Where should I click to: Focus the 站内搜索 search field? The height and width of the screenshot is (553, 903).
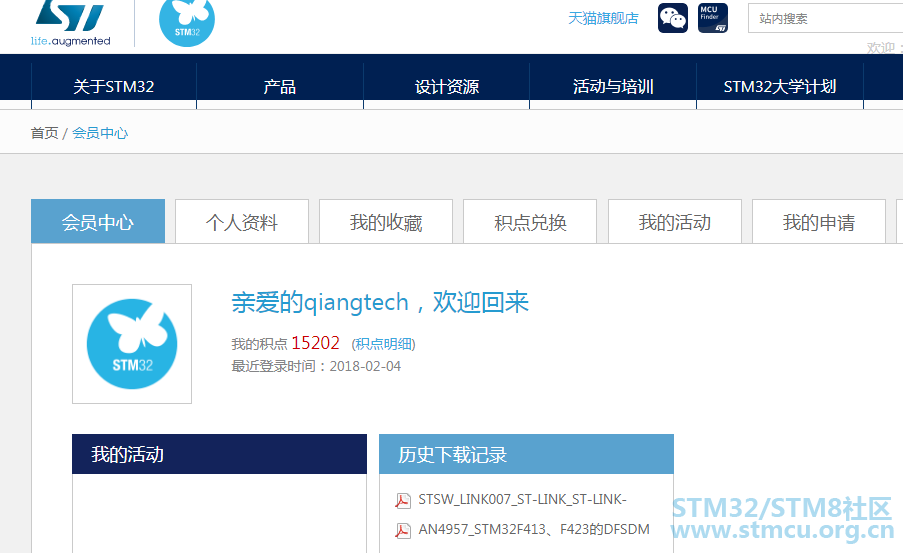(825, 18)
